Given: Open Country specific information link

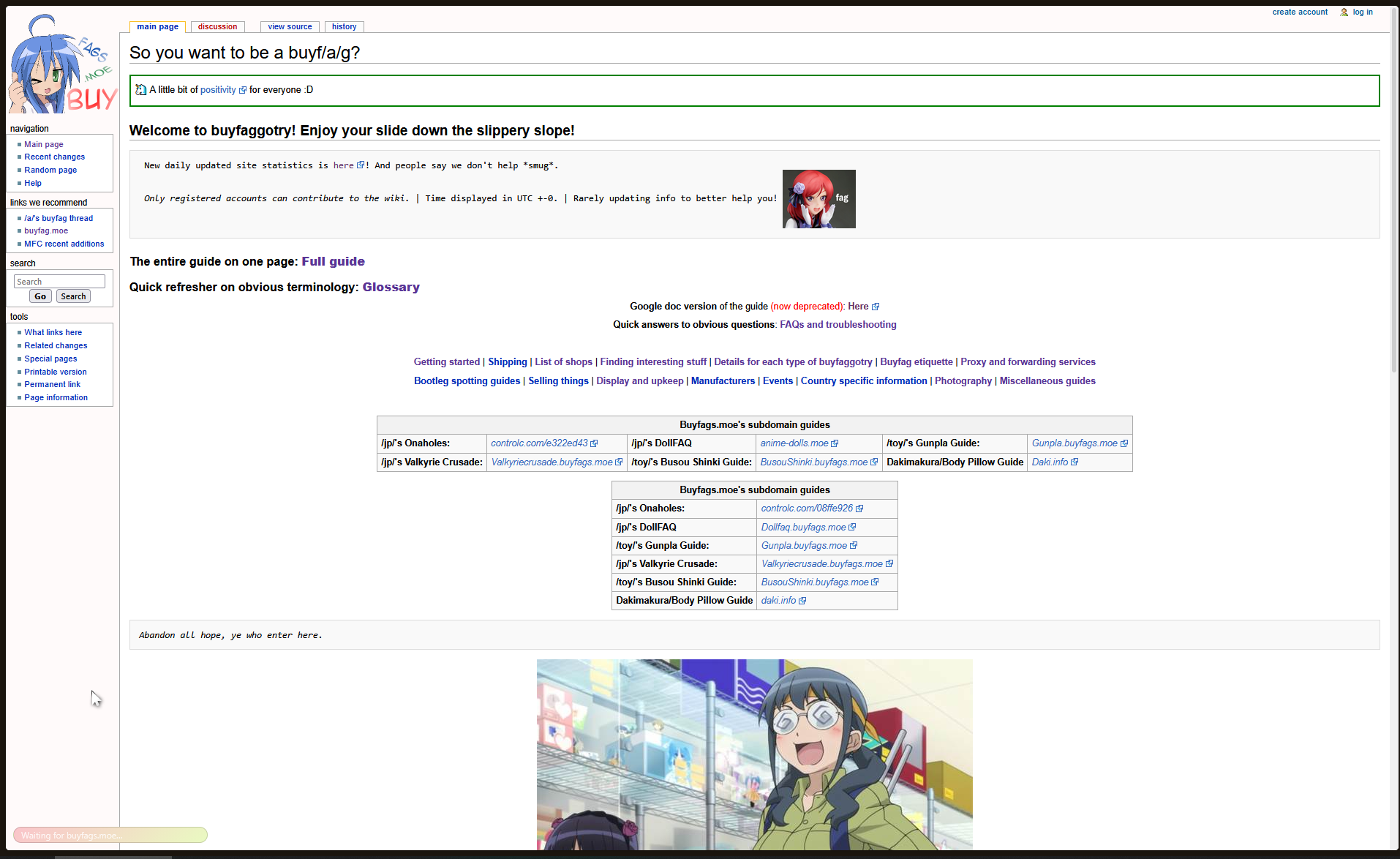Looking at the screenshot, I should pos(864,381).
